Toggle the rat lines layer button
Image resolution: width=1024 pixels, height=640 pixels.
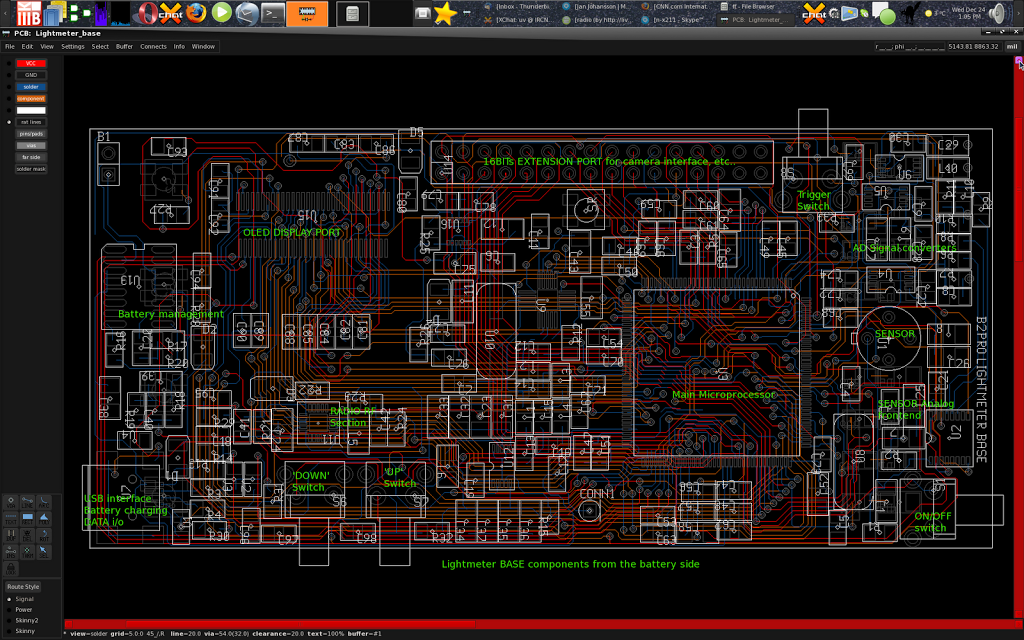click(31, 122)
